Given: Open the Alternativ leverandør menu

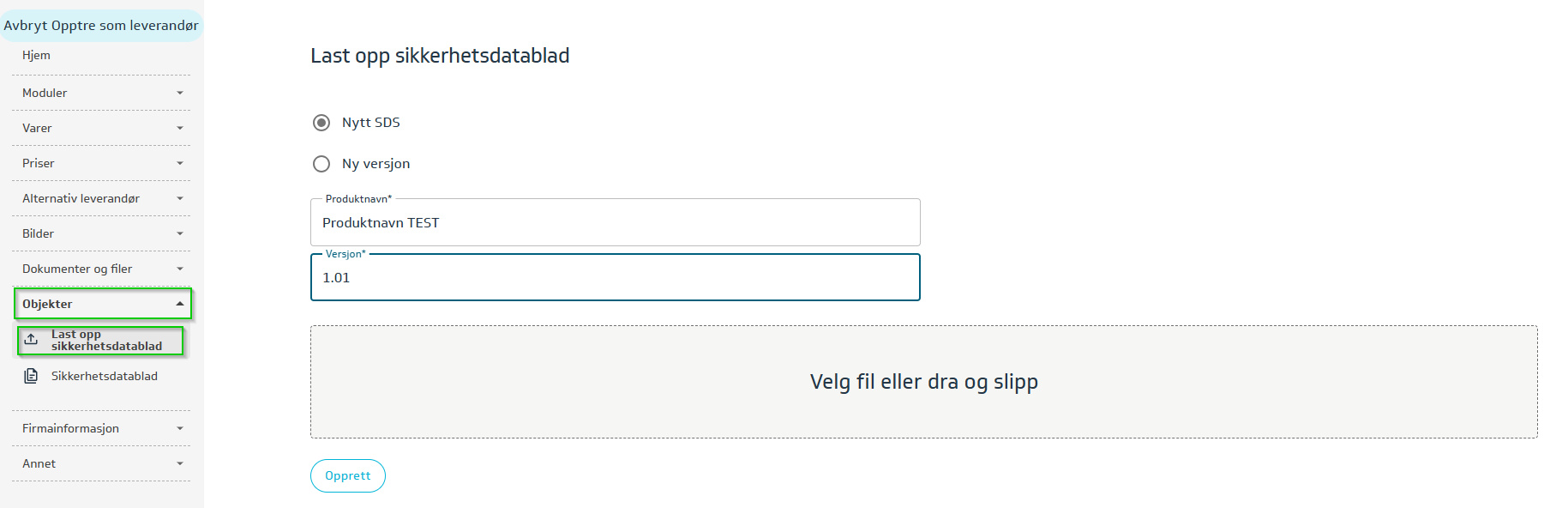Looking at the screenshot, I should point(81,198).
